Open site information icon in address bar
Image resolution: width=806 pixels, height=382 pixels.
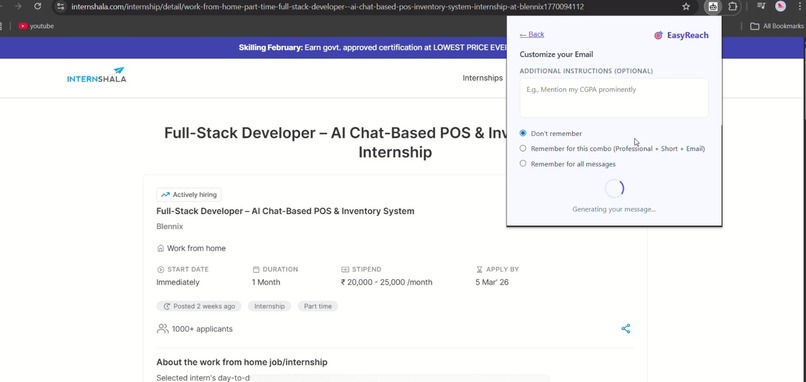point(61,7)
